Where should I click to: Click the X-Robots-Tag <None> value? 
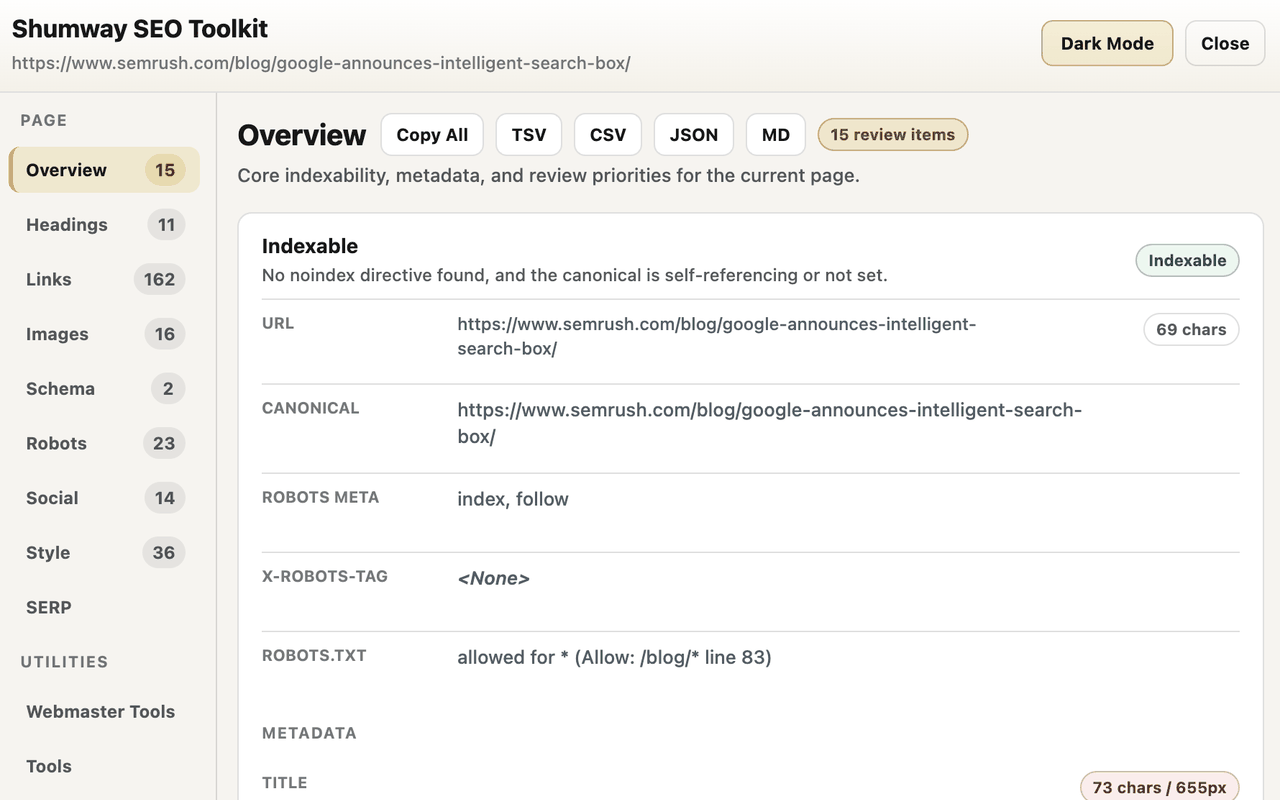pos(493,578)
